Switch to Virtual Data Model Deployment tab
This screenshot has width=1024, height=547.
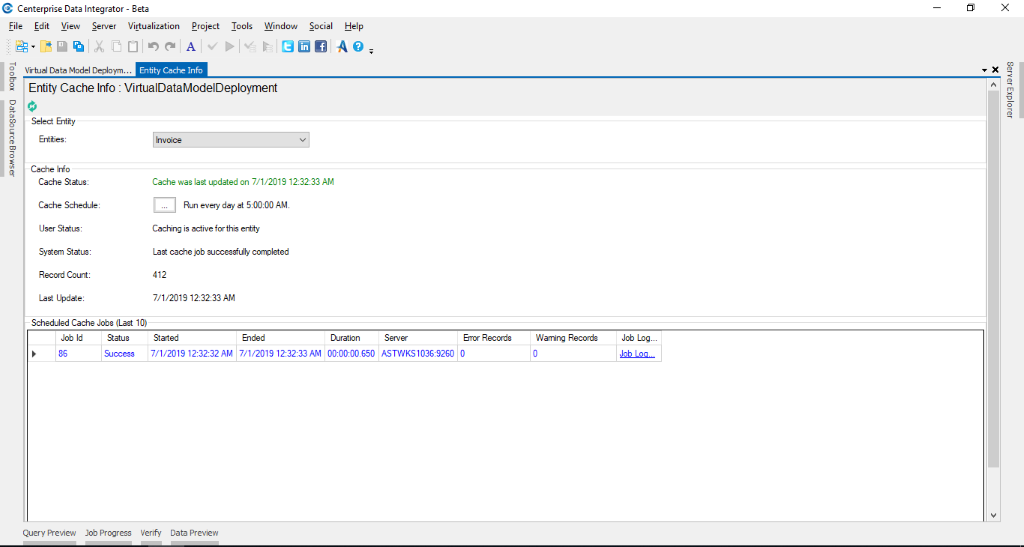(x=78, y=70)
